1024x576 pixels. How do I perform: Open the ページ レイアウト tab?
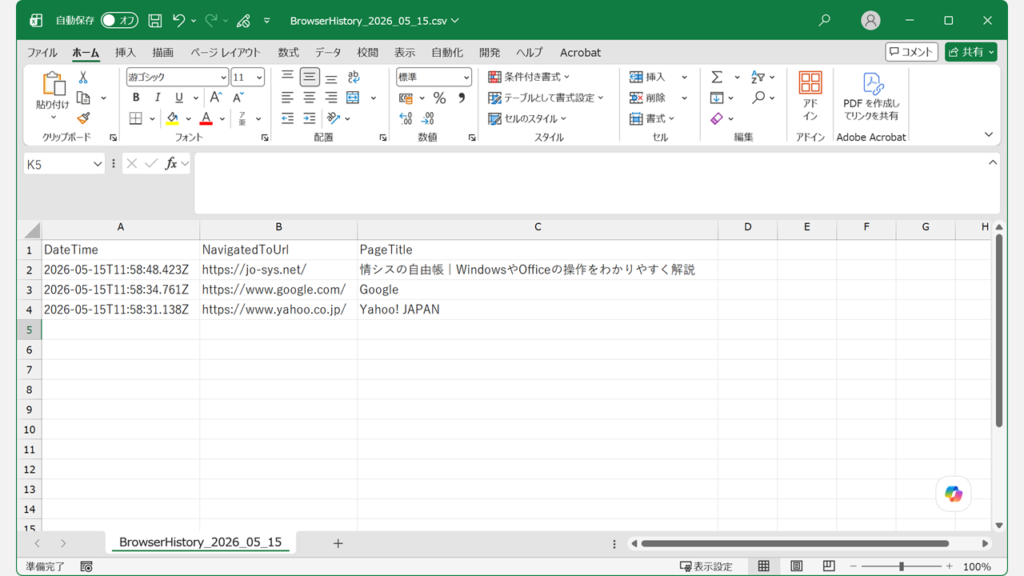[225, 52]
